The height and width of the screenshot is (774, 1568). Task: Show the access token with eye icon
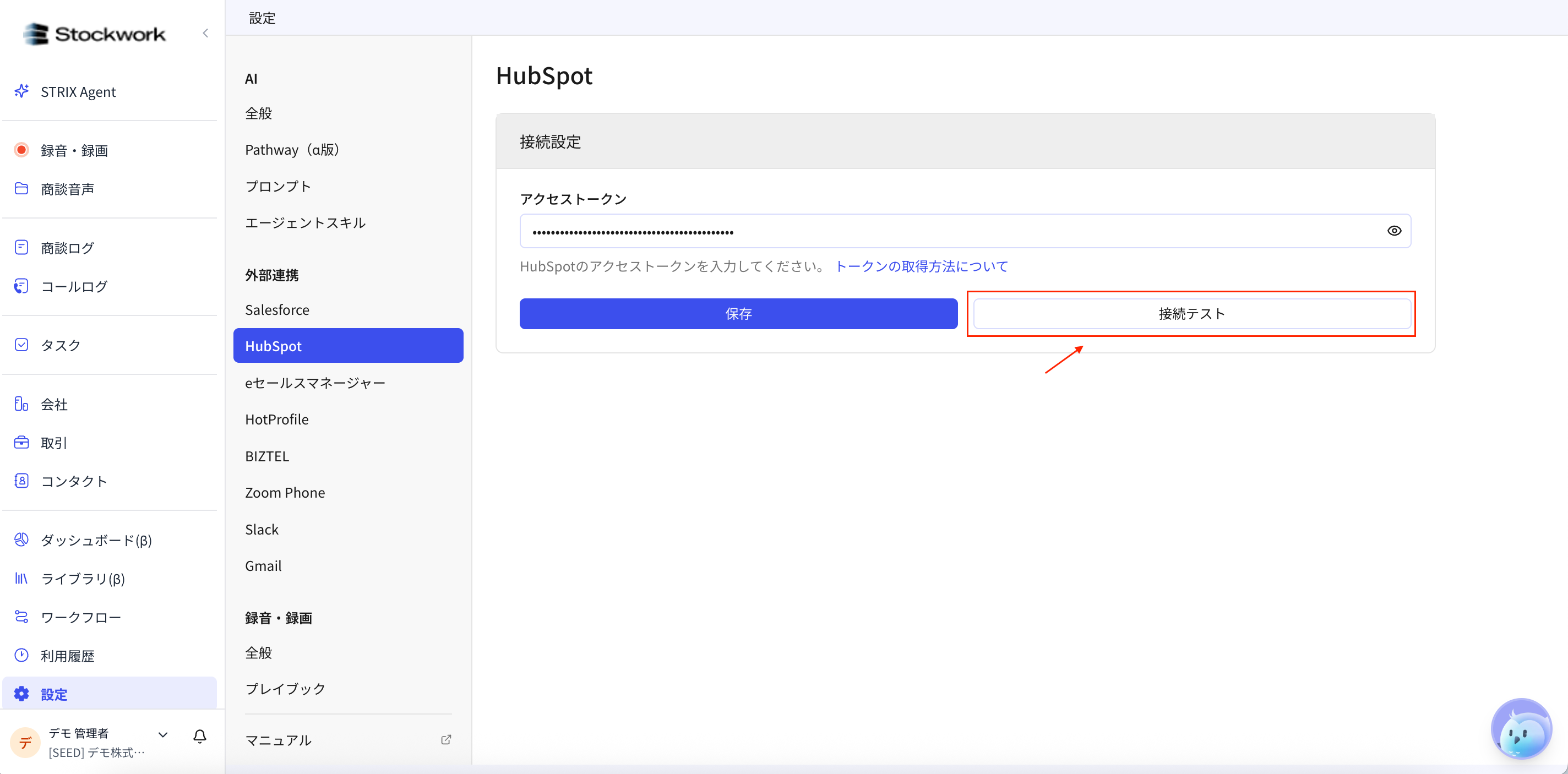point(1394,231)
